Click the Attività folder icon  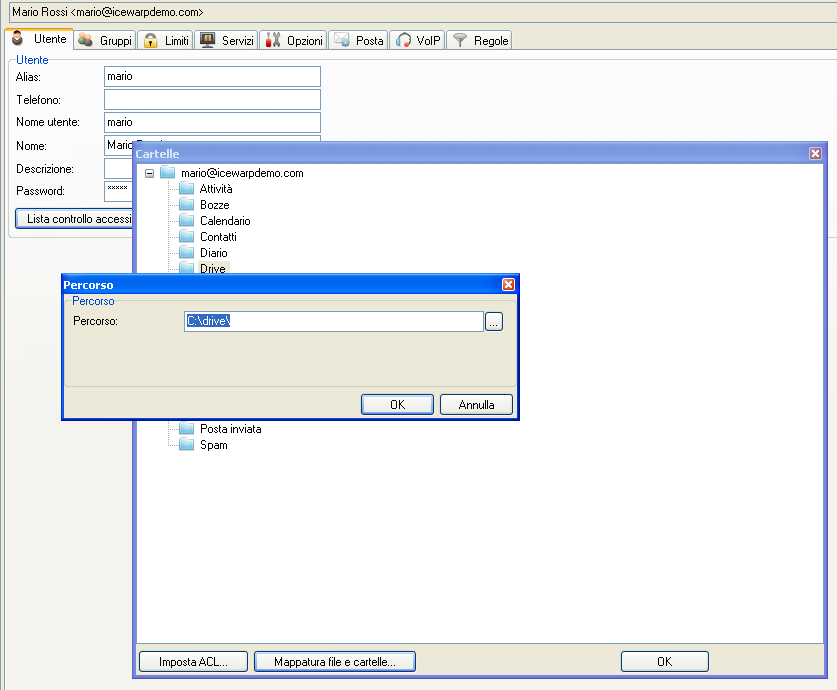click(186, 188)
